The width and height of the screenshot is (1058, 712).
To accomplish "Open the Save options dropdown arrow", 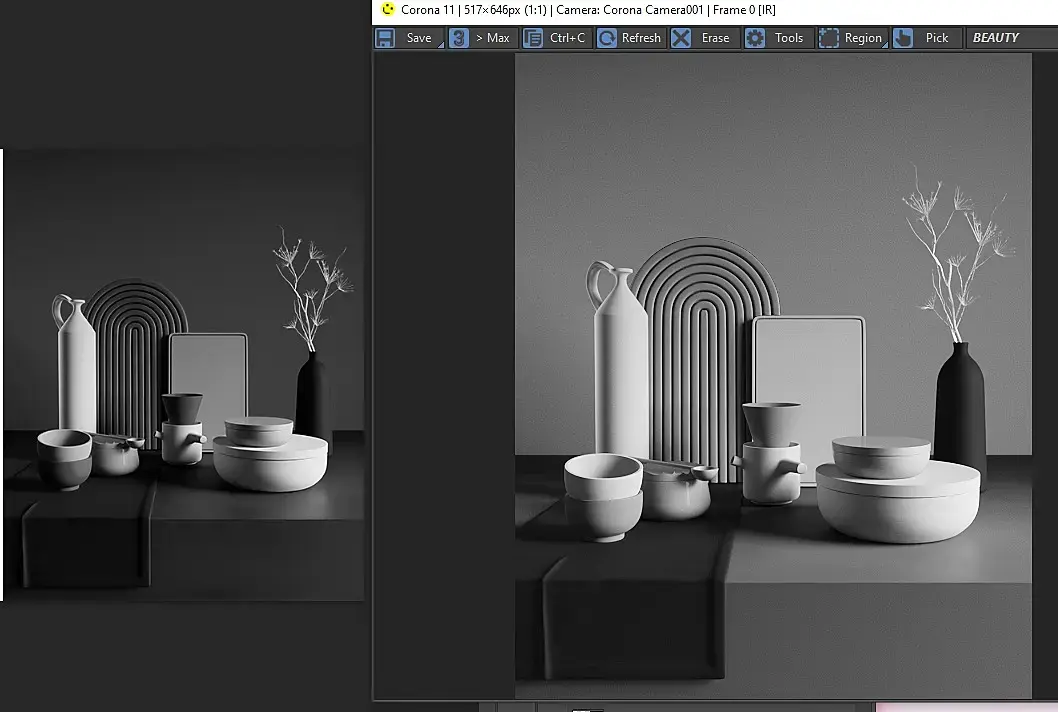I will [x=441, y=45].
